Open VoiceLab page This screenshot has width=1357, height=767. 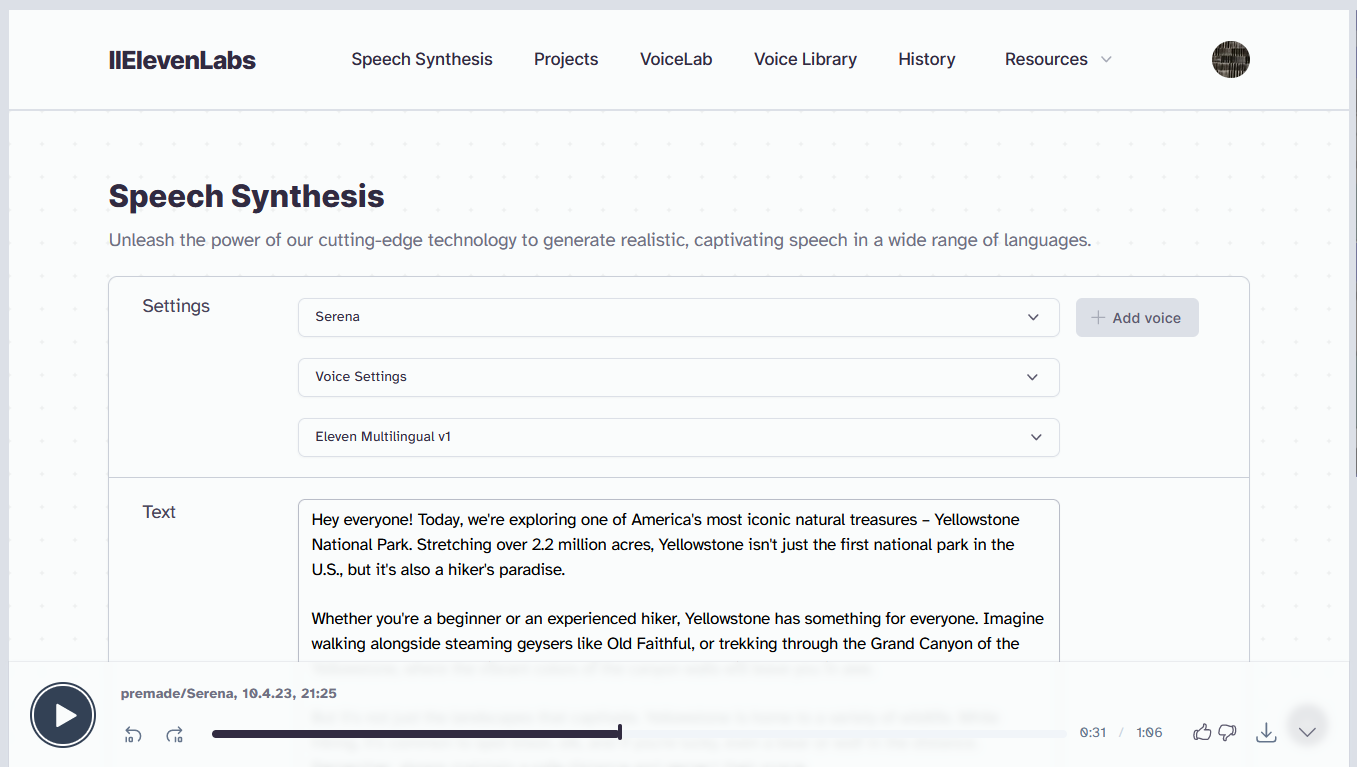click(x=676, y=59)
